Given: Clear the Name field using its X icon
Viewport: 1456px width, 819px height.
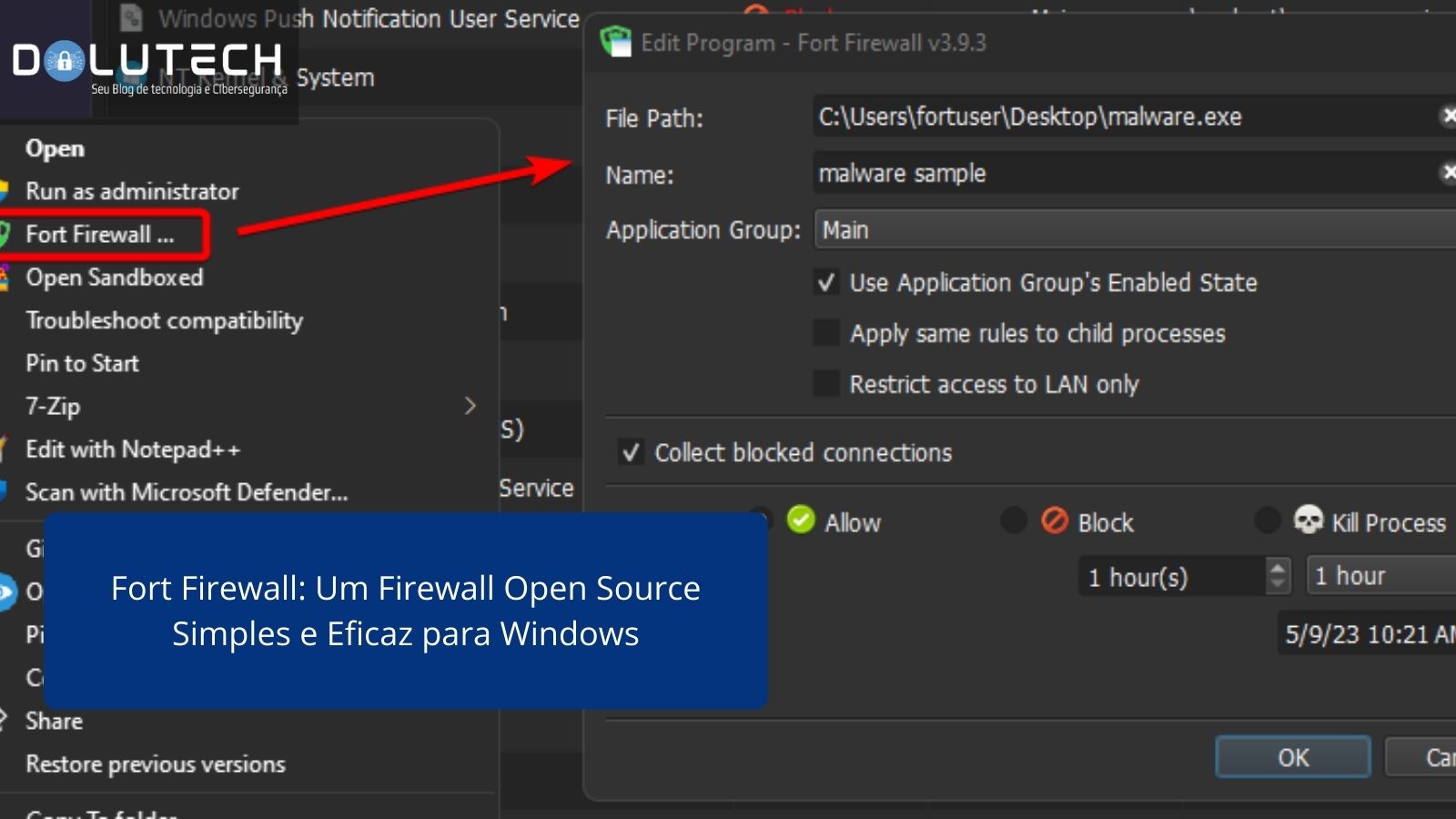Looking at the screenshot, I should click(1449, 173).
